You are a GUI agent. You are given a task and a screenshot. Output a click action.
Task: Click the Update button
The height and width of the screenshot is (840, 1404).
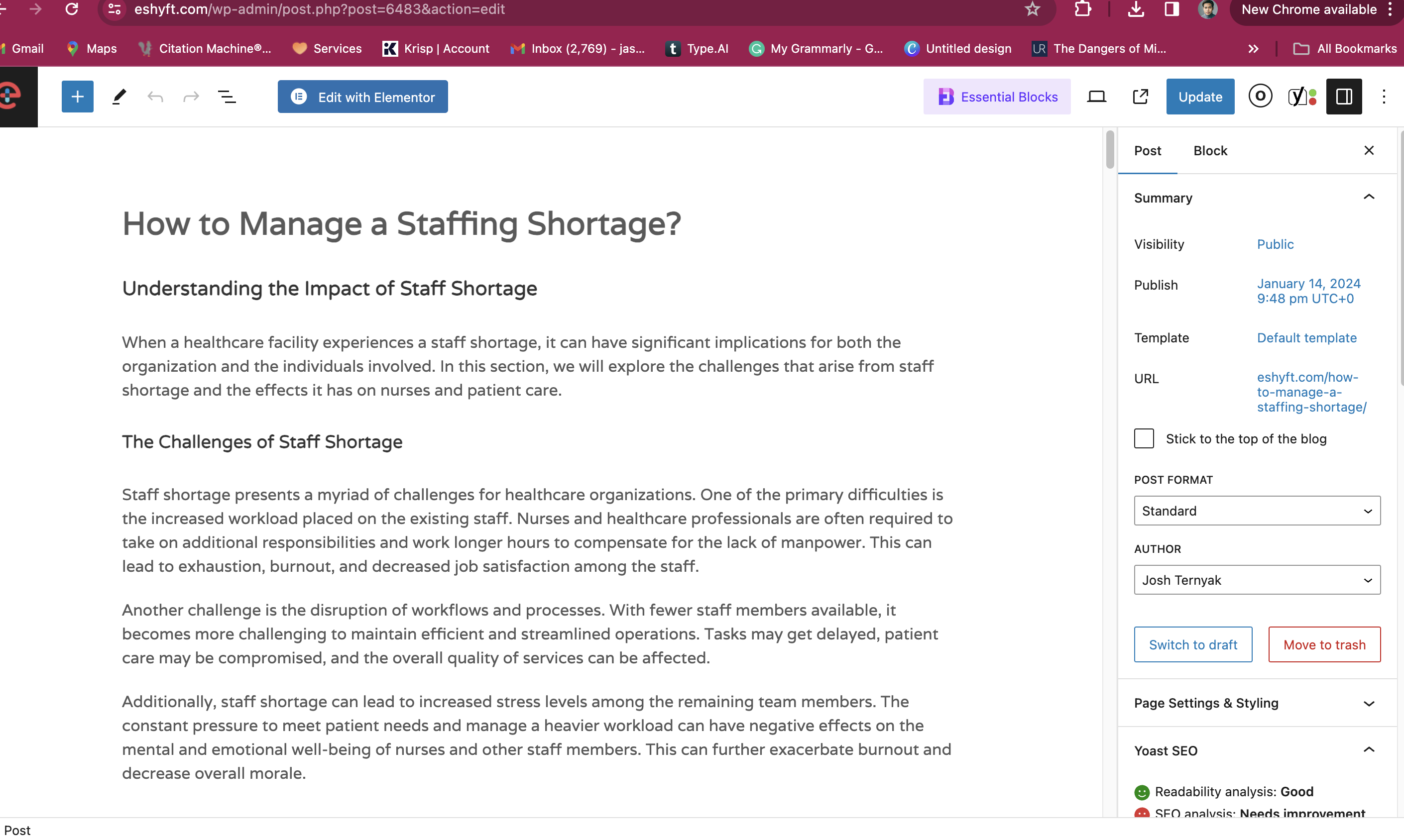[x=1200, y=97]
